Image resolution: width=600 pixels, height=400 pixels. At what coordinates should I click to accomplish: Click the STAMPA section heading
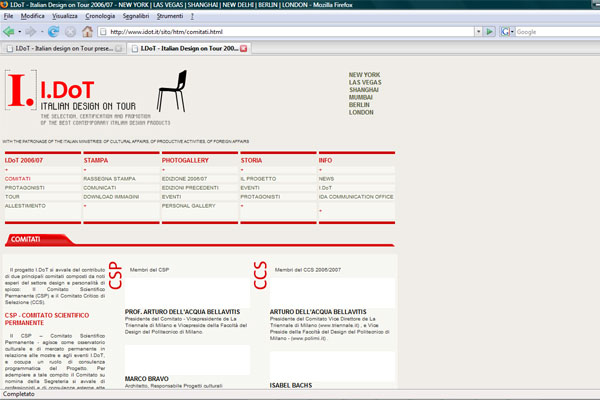96,160
